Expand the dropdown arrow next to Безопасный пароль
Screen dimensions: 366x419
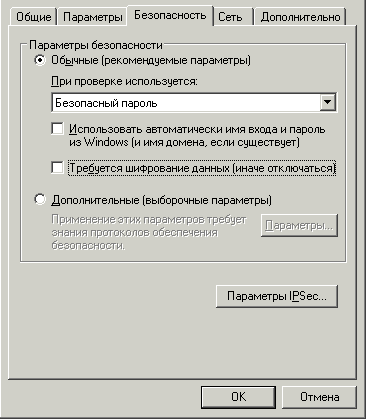click(x=328, y=103)
